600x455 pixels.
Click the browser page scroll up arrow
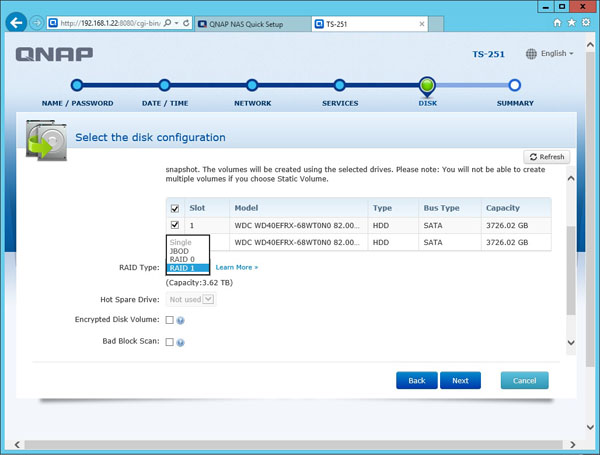[x=590, y=44]
